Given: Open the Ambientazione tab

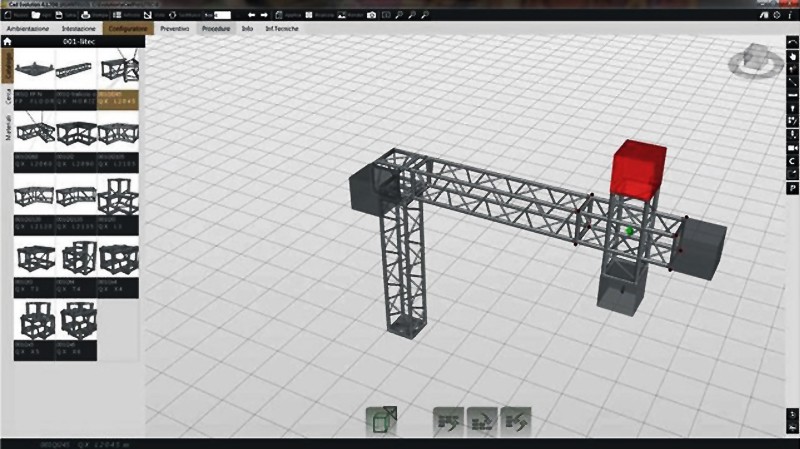Looking at the screenshot, I should [x=28, y=29].
